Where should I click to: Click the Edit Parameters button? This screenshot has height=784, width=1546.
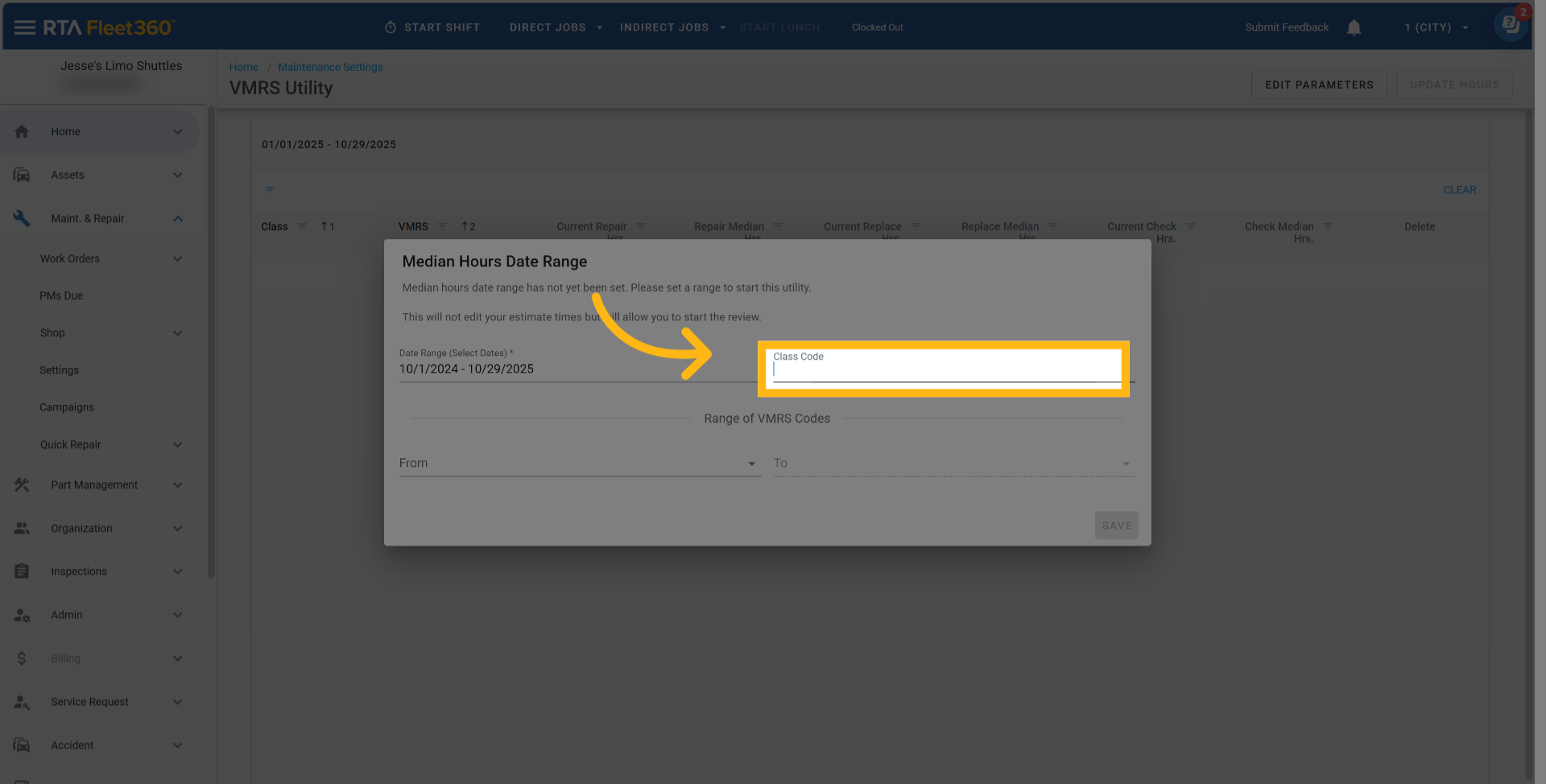(x=1318, y=85)
